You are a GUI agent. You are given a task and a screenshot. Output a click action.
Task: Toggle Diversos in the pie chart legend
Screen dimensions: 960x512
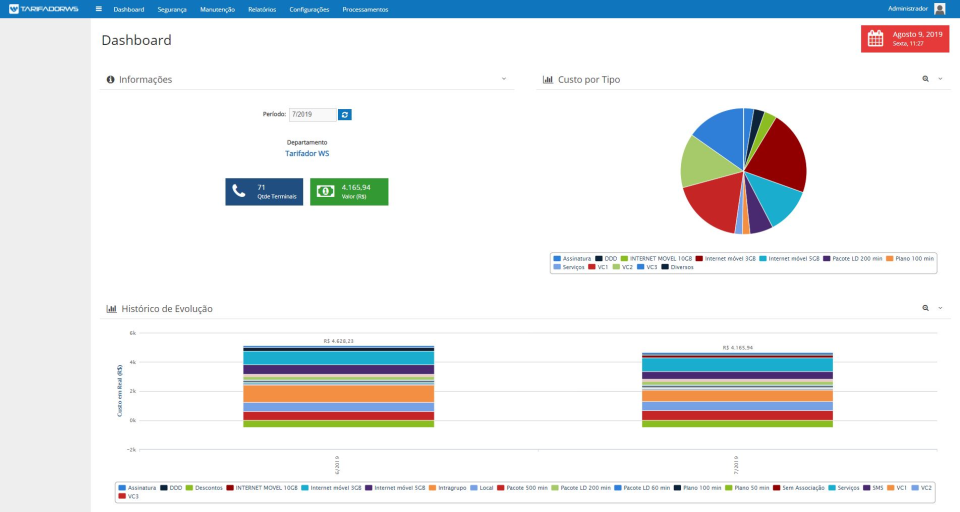point(677,267)
